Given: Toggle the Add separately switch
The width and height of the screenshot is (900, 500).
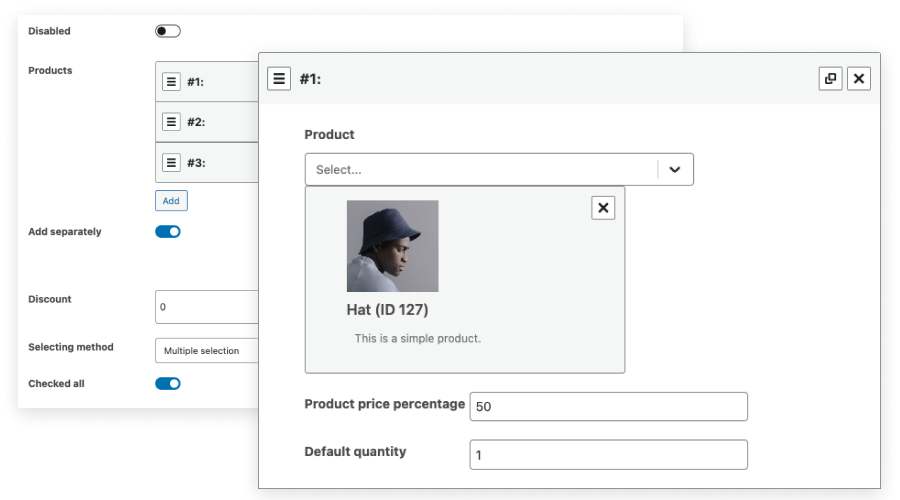Looking at the screenshot, I should click(168, 231).
